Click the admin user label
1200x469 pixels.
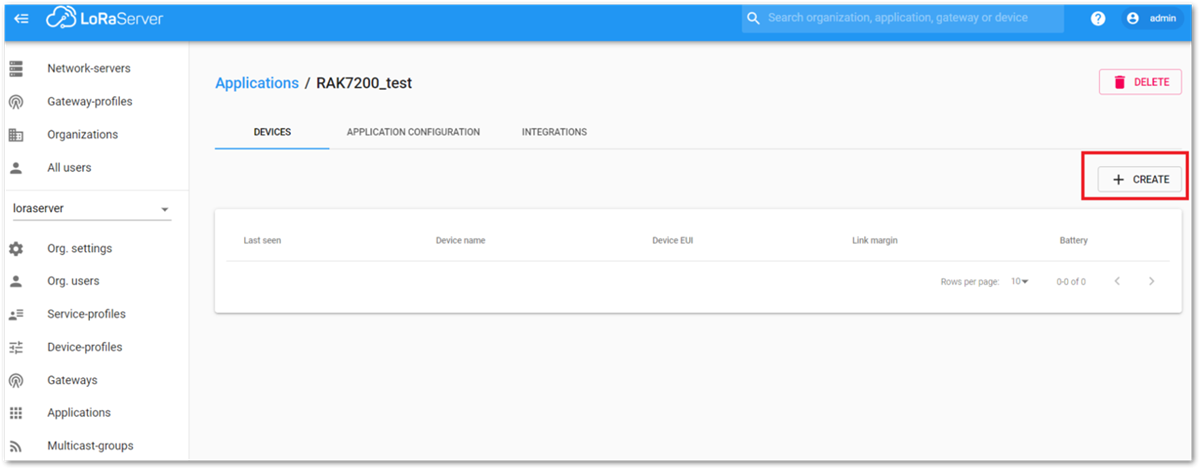(1163, 18)
